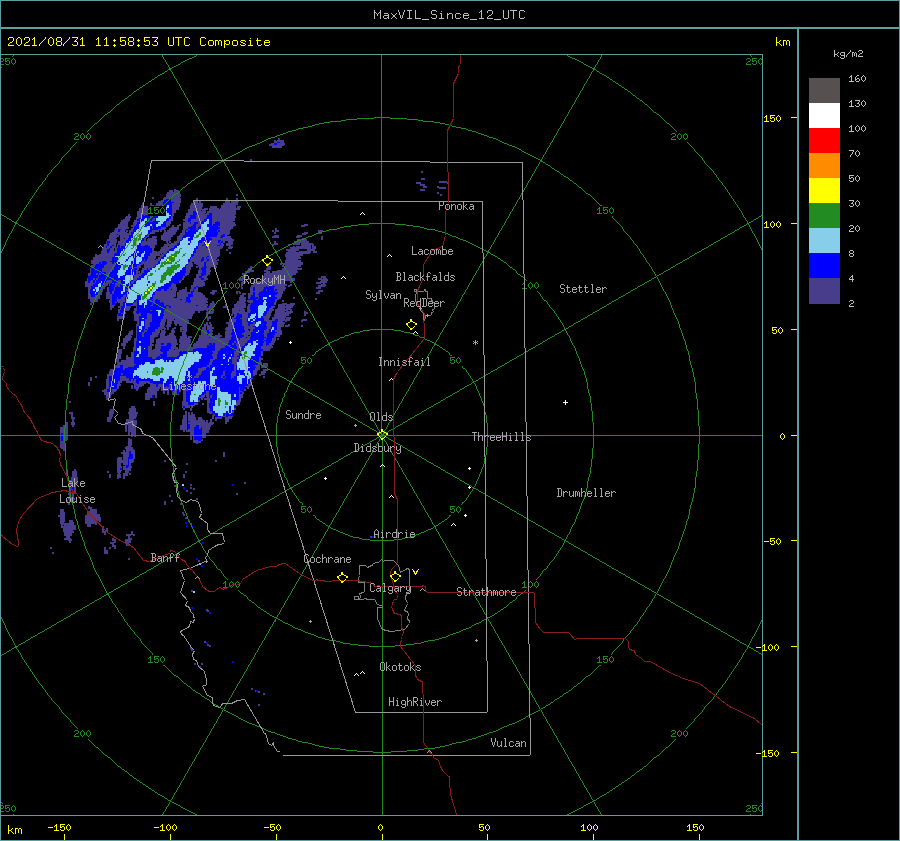Screen dimensions: 900x841
Task: Click the purple 4 legend color block
Action: [824, 290]
